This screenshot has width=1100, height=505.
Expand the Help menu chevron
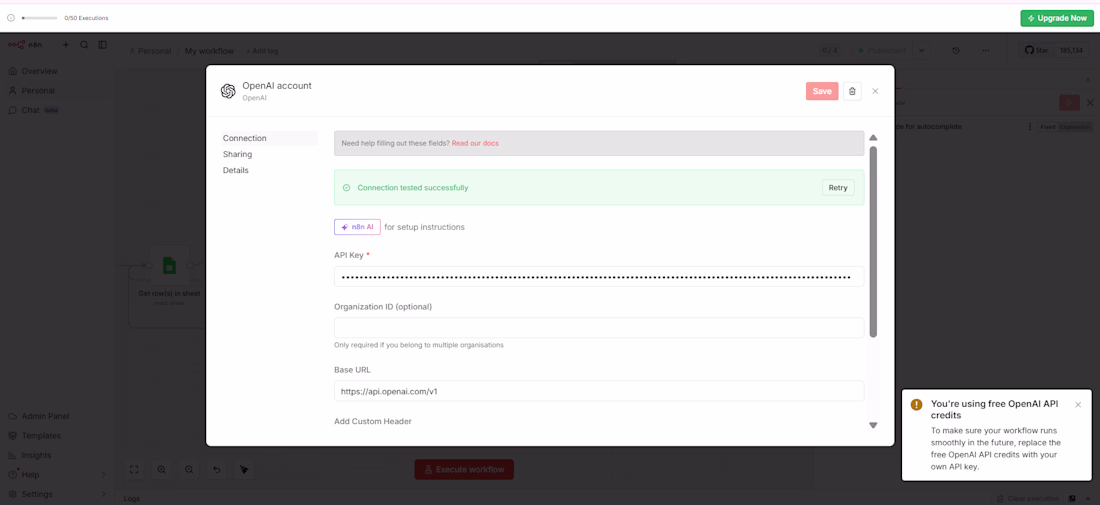pyautogui.click(x=104, y=475)
